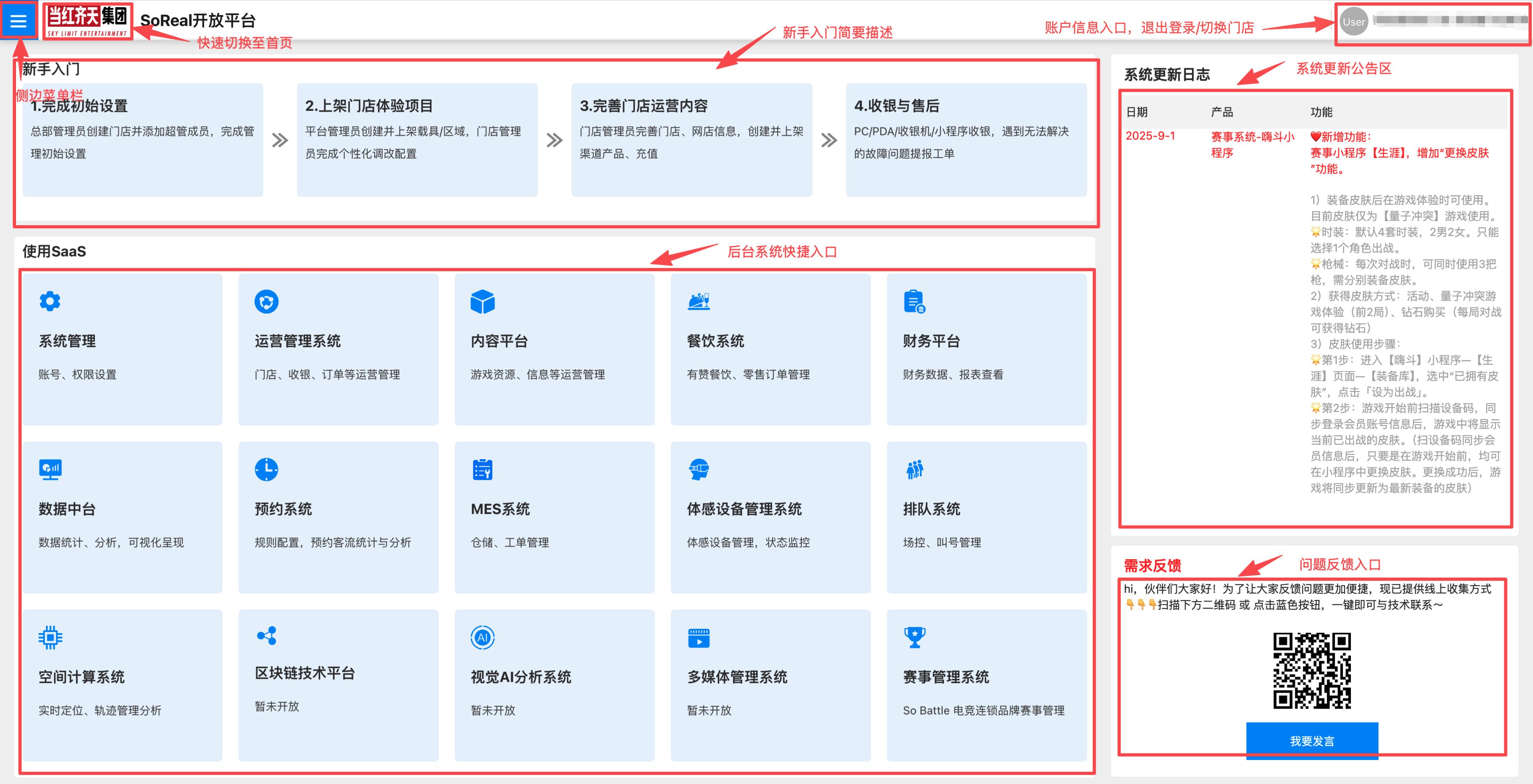Click the 视觉AI分析系统 card title
This screenshot has width=1533, height=784.
[x=521, y=677]
